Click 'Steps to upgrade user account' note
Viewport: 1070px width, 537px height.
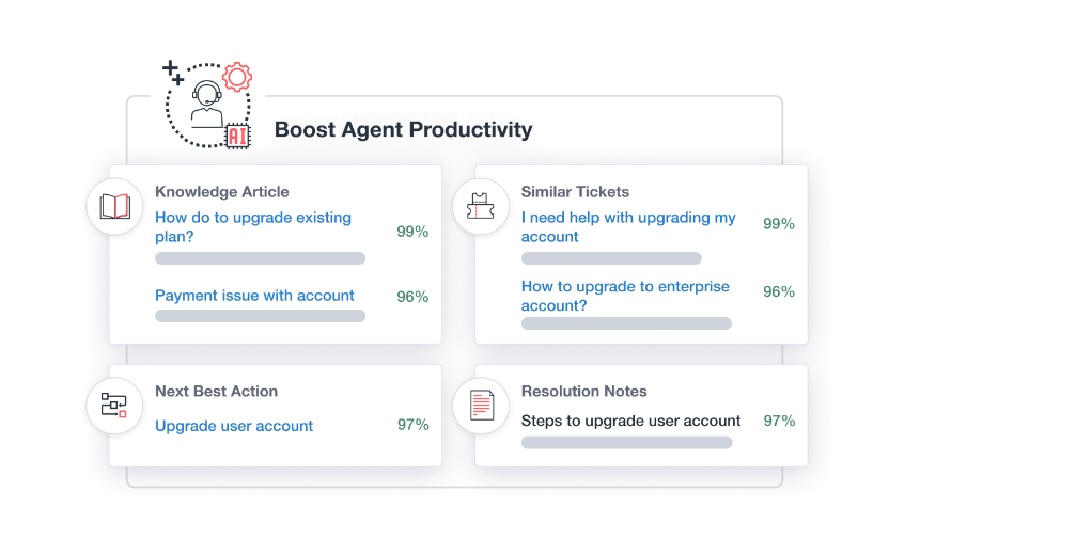tap(631, 421)
